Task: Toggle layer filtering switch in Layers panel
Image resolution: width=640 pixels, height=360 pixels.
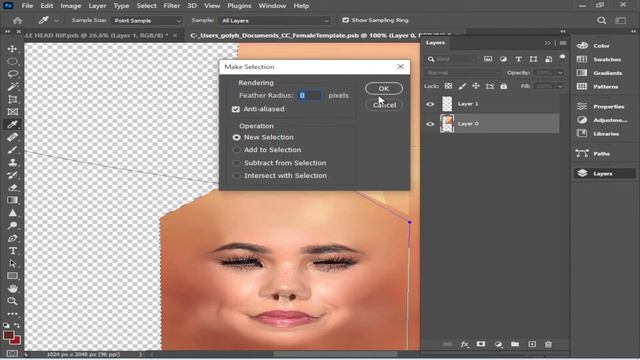Action: [x=562, y=58]
